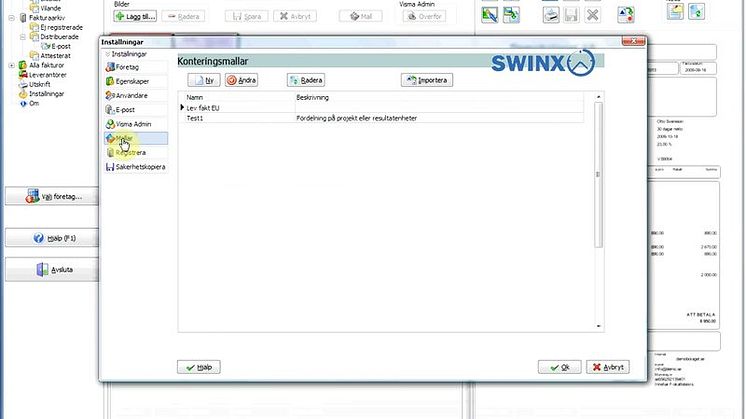Select the Mallar settings section

pos(136,138)
